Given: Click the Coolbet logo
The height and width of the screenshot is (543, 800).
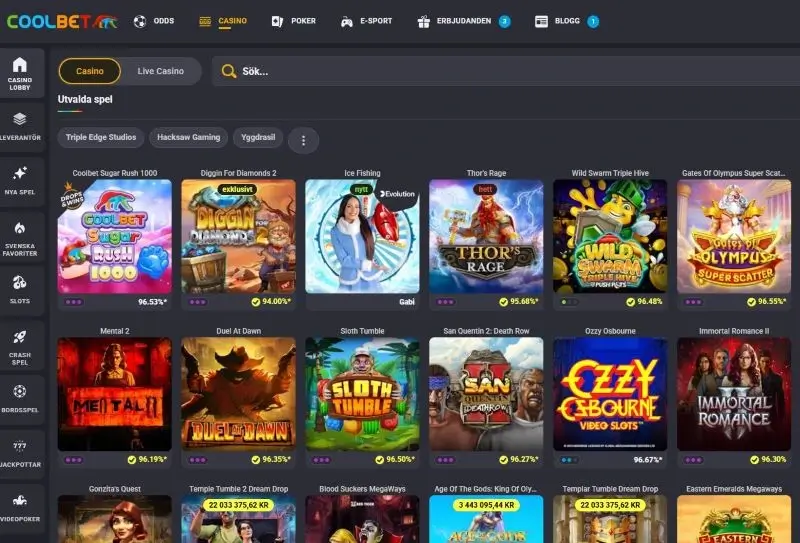Looking at the screenshot, I should 62,21.
